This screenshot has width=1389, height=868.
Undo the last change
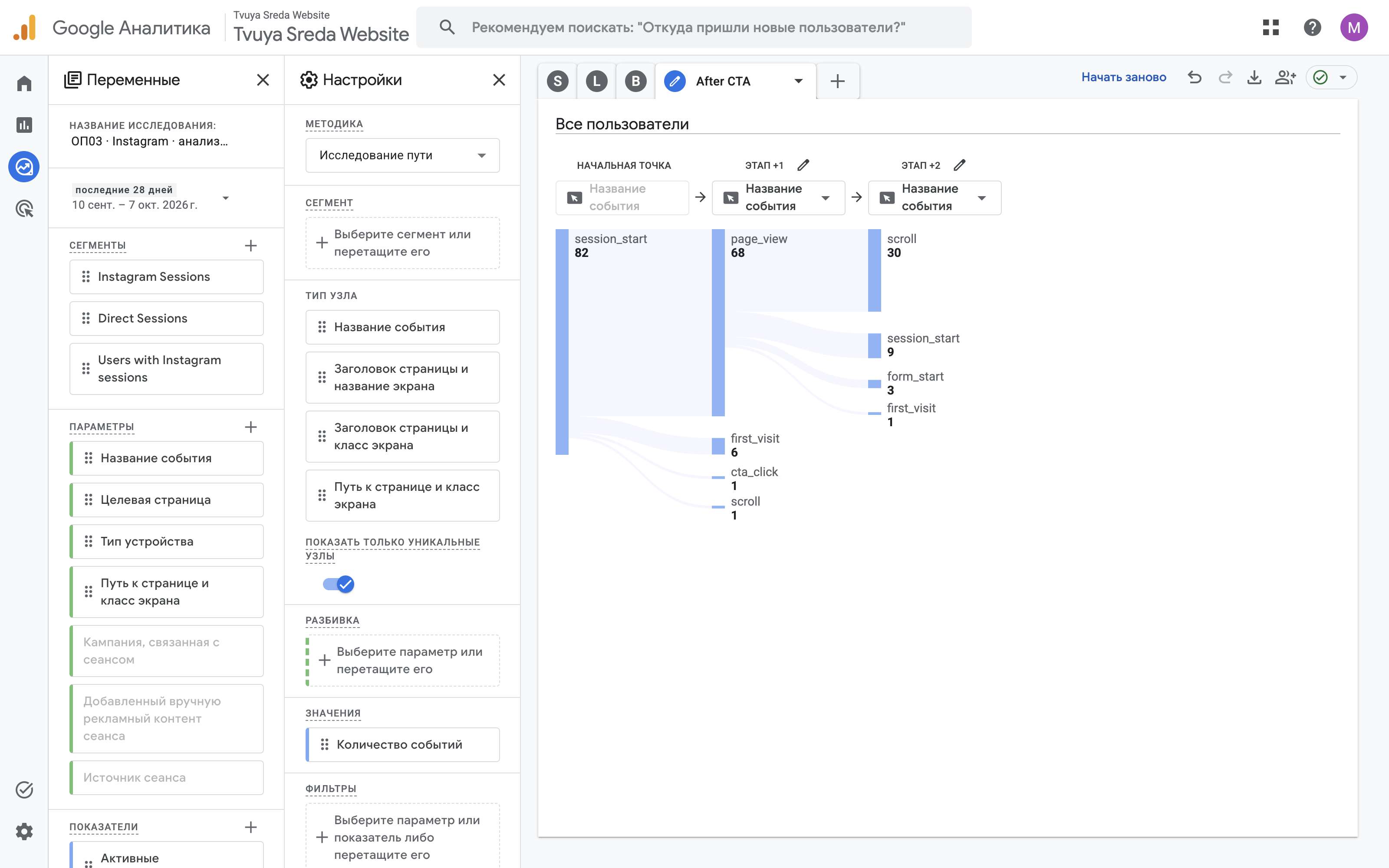[1195, 78]
